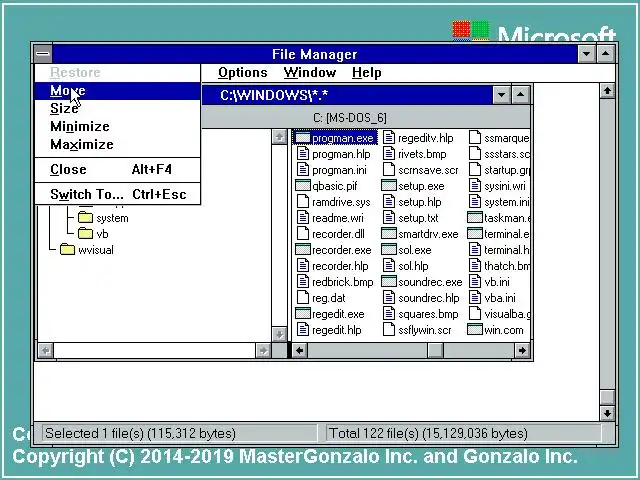Select the soundrec.exe program icon
Image resolution: width=640 pixels, height=480 pixels.
(389, 282)
